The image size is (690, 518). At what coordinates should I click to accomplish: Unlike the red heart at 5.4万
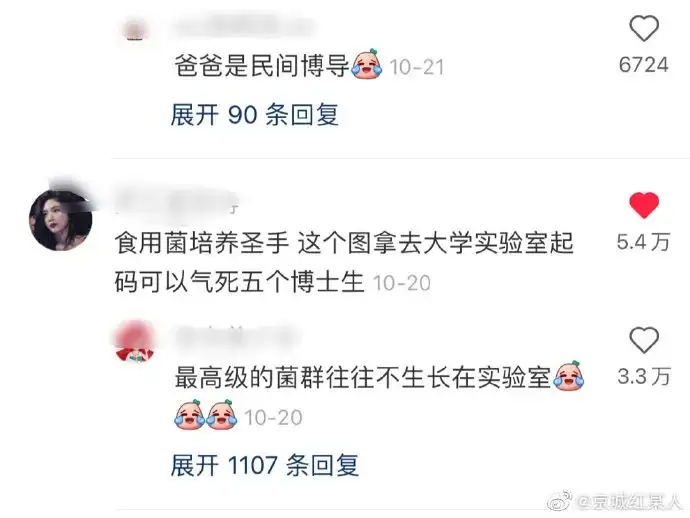pyautogui.click(x=644, y=205)
